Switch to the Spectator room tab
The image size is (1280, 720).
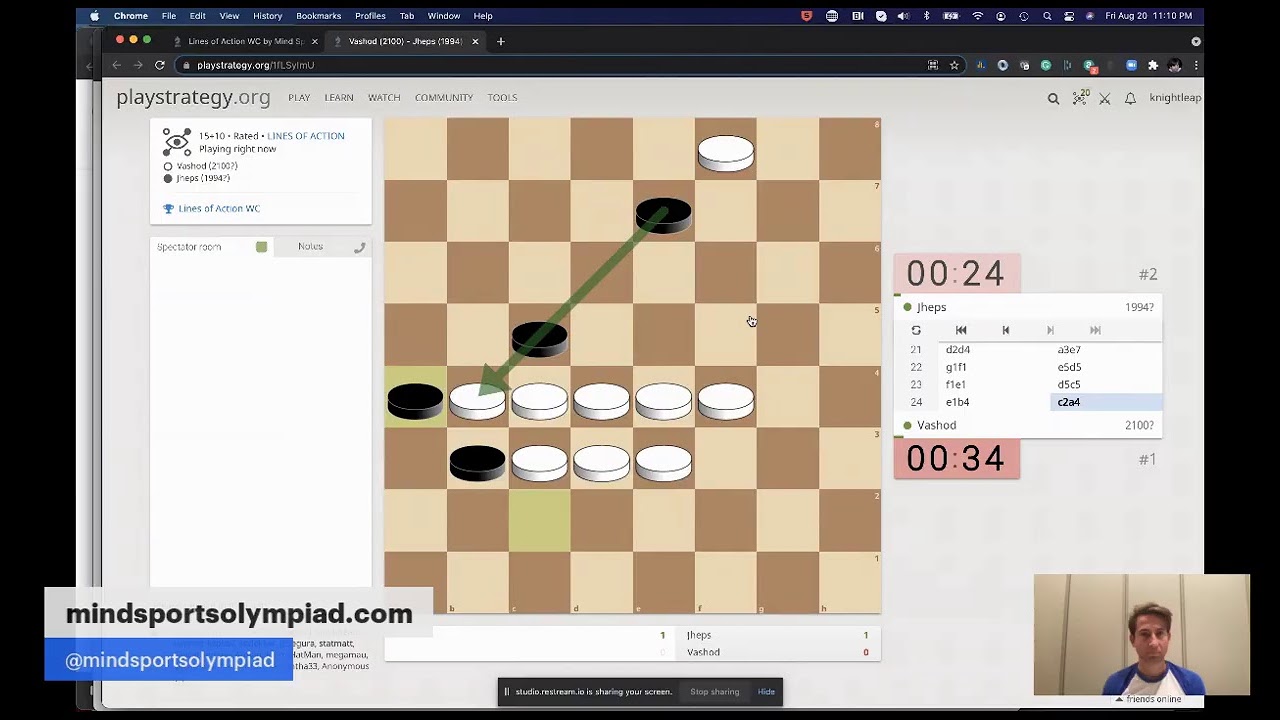(x=189, y=247)
